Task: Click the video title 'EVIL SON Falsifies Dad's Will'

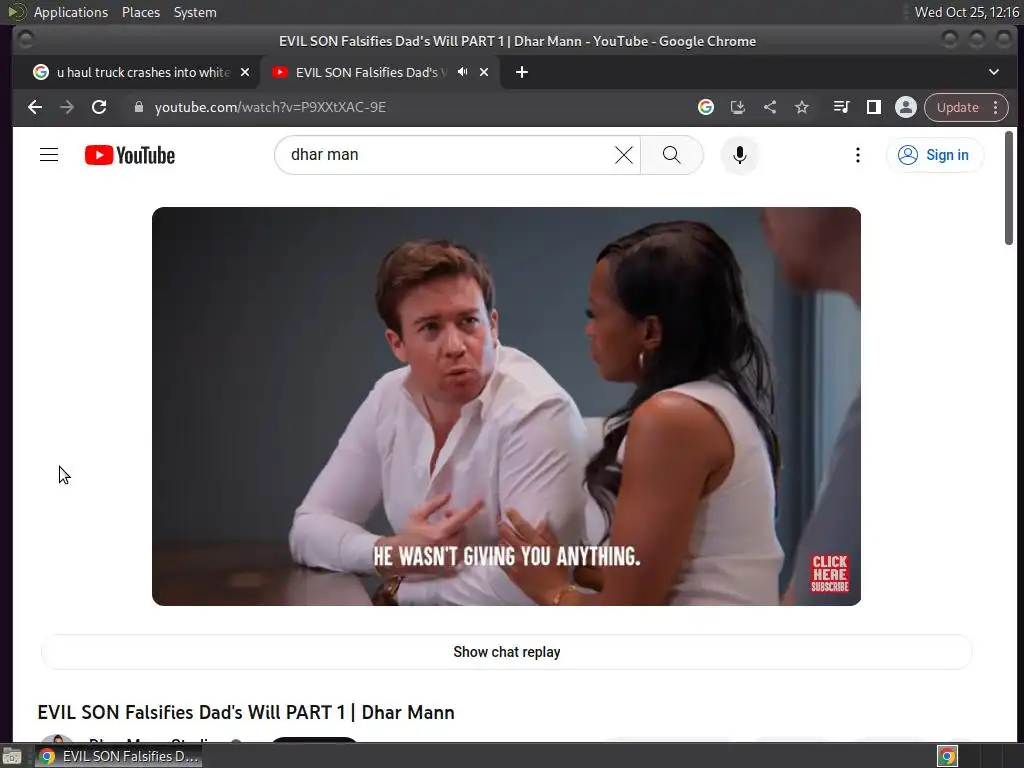Action: coord(246,712)
